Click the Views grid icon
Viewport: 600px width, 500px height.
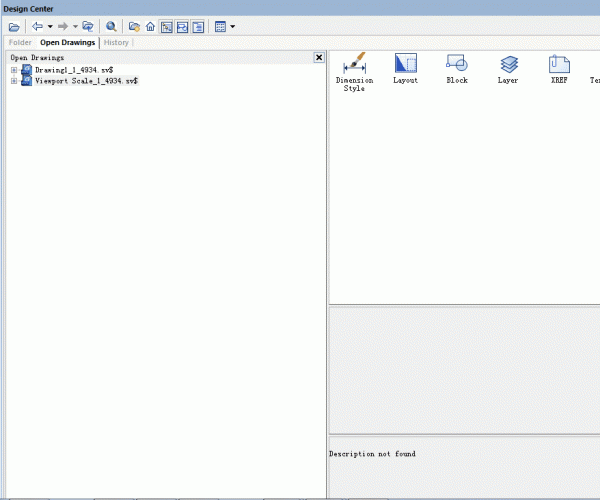[x=220, y=27]
